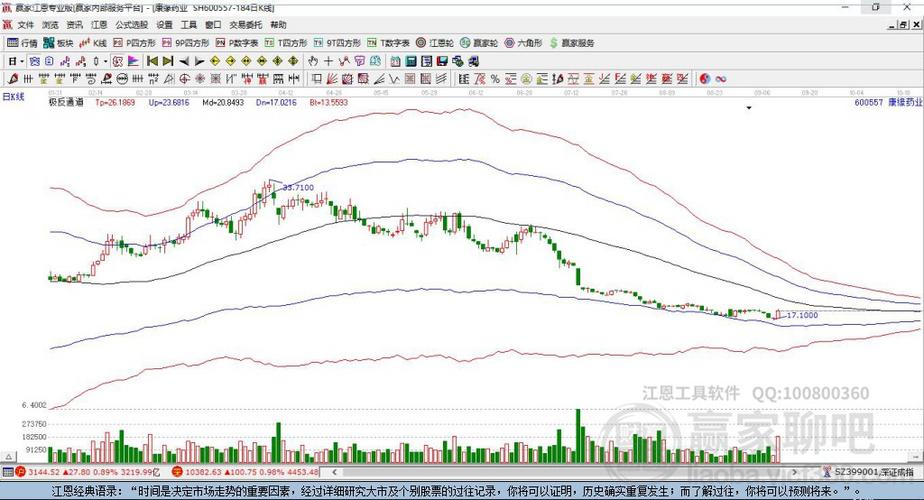Click the Md=20.8493 indicator value

tap(223, 102)
